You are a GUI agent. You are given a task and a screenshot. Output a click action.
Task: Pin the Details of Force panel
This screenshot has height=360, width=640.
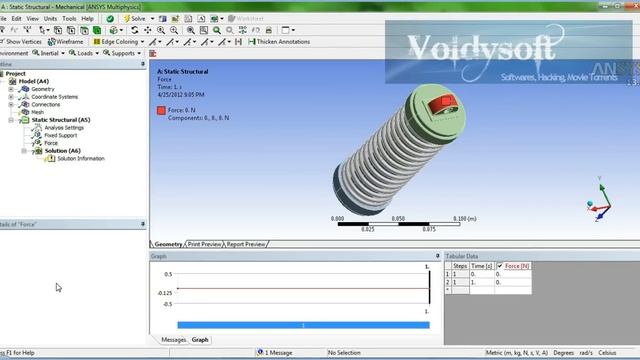coord(143,224)
